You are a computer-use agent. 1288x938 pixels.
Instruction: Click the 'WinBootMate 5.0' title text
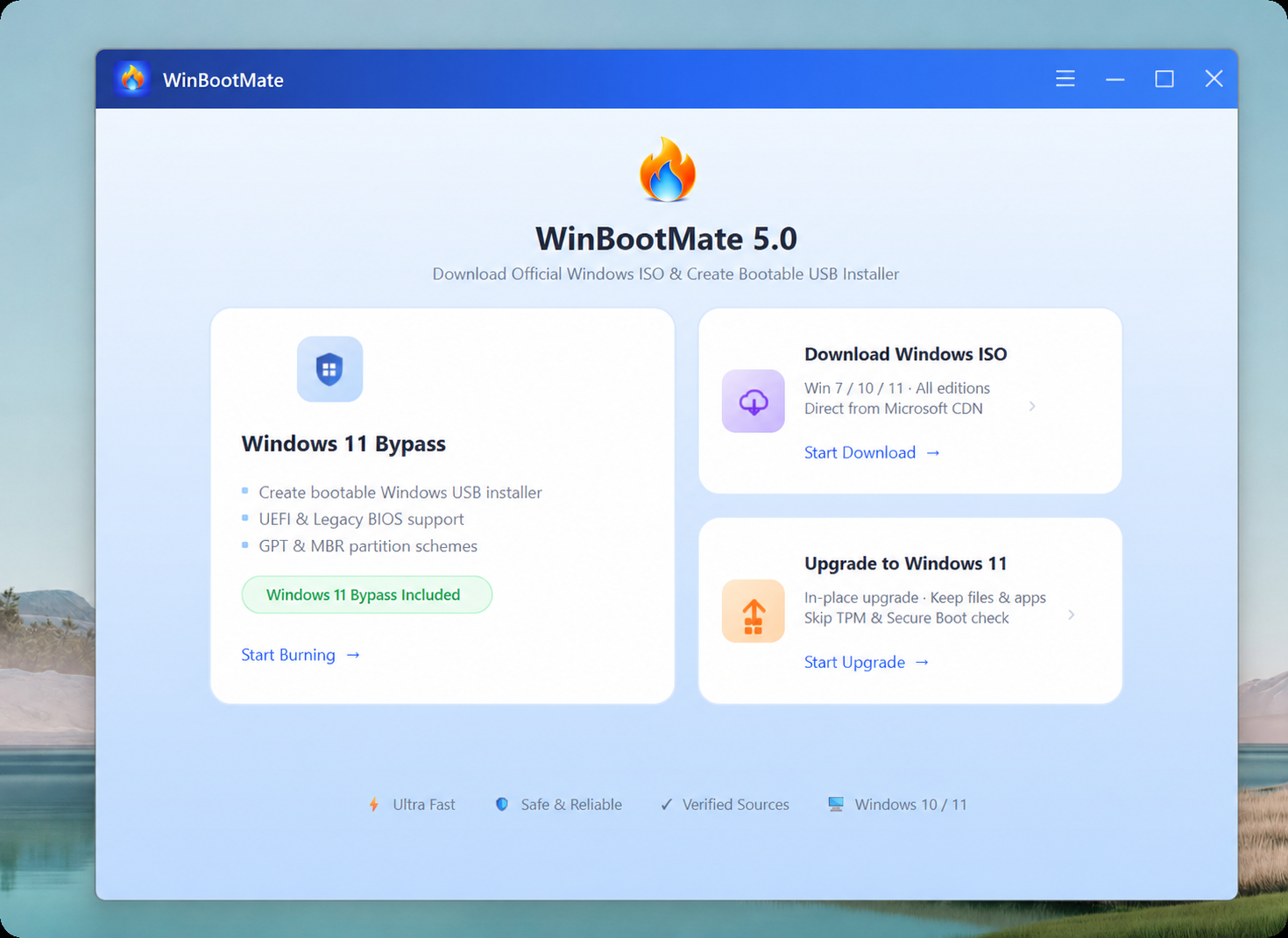pyautogui.click(x=667, y=238)
